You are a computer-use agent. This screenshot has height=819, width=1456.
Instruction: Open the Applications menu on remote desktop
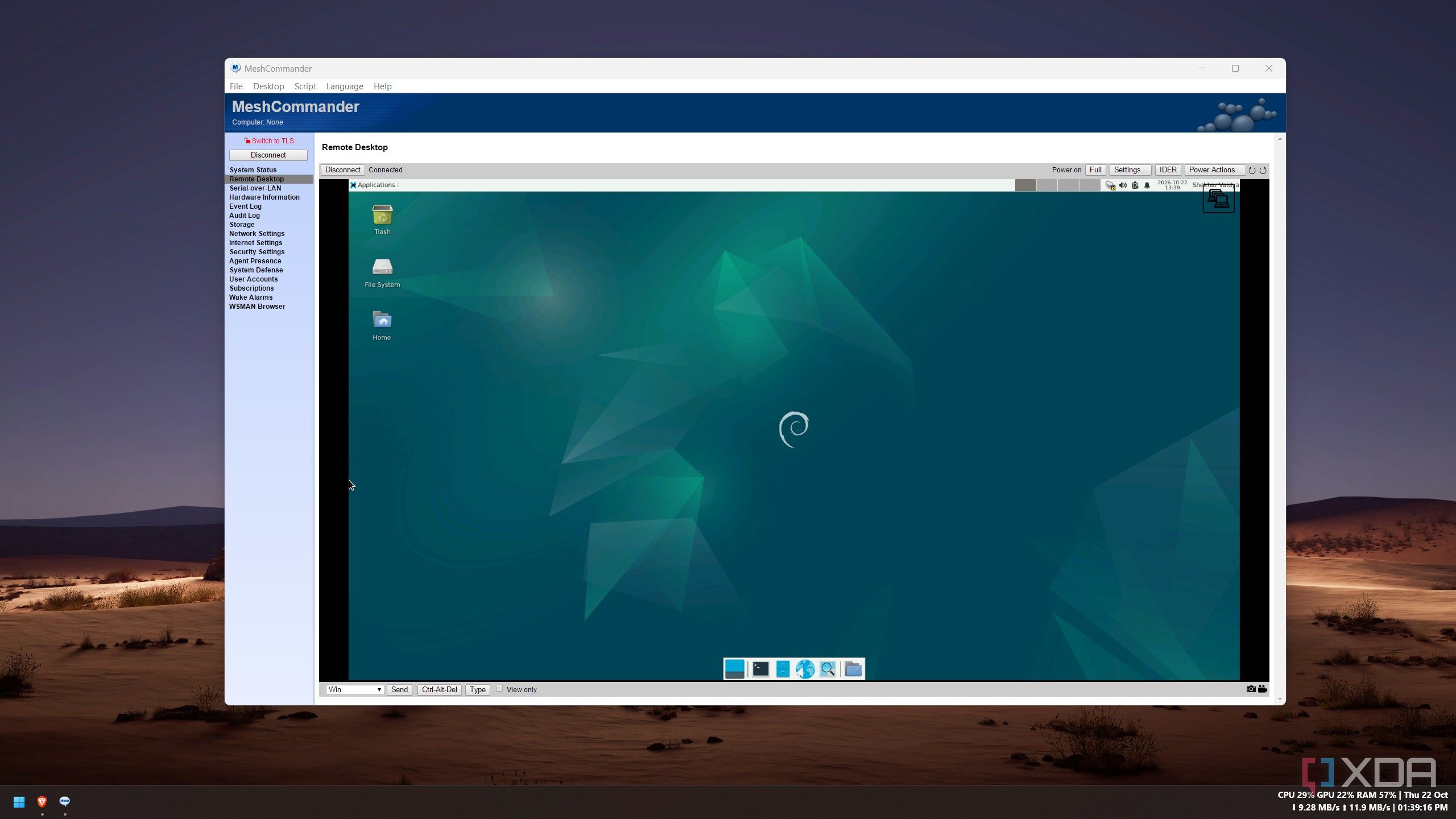pos(374,185)
